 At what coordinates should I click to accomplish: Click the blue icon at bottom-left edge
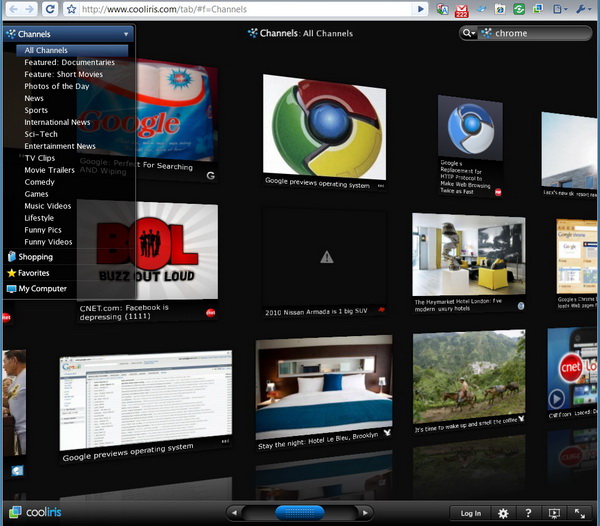point(17,471)
